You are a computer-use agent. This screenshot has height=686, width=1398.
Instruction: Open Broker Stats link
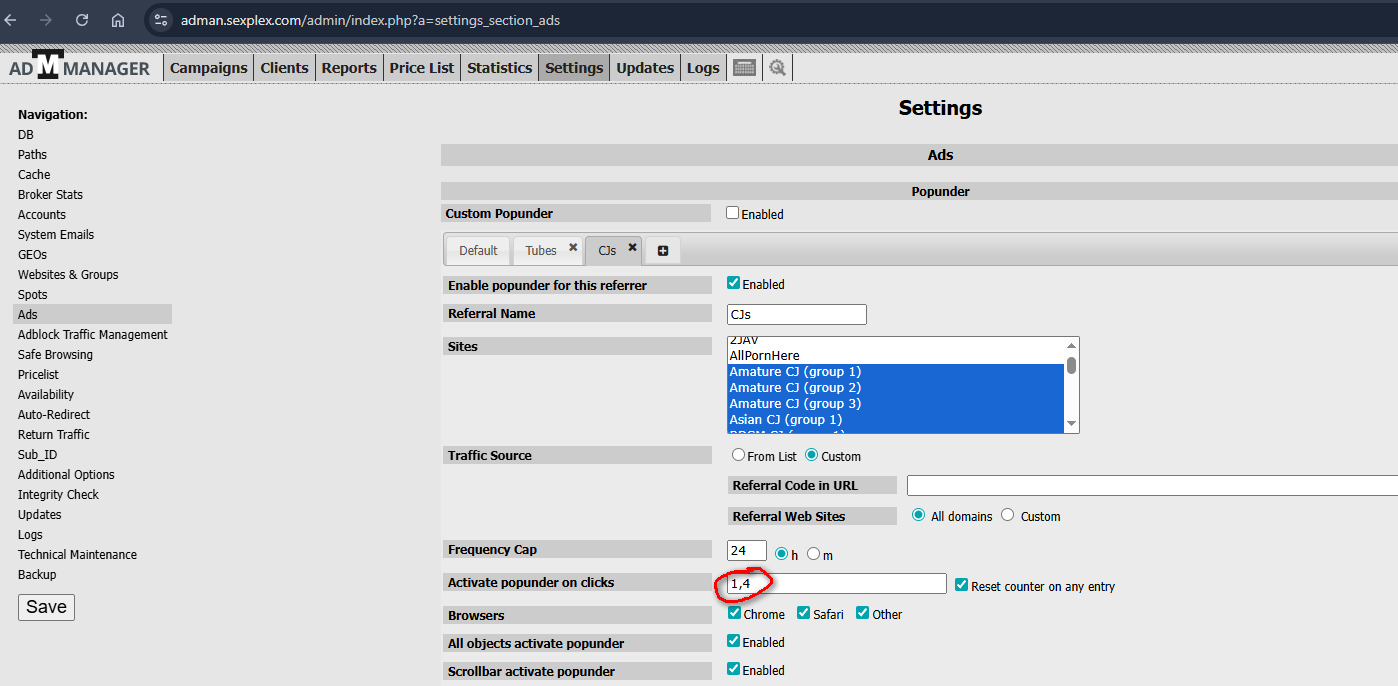click(50, 194)
